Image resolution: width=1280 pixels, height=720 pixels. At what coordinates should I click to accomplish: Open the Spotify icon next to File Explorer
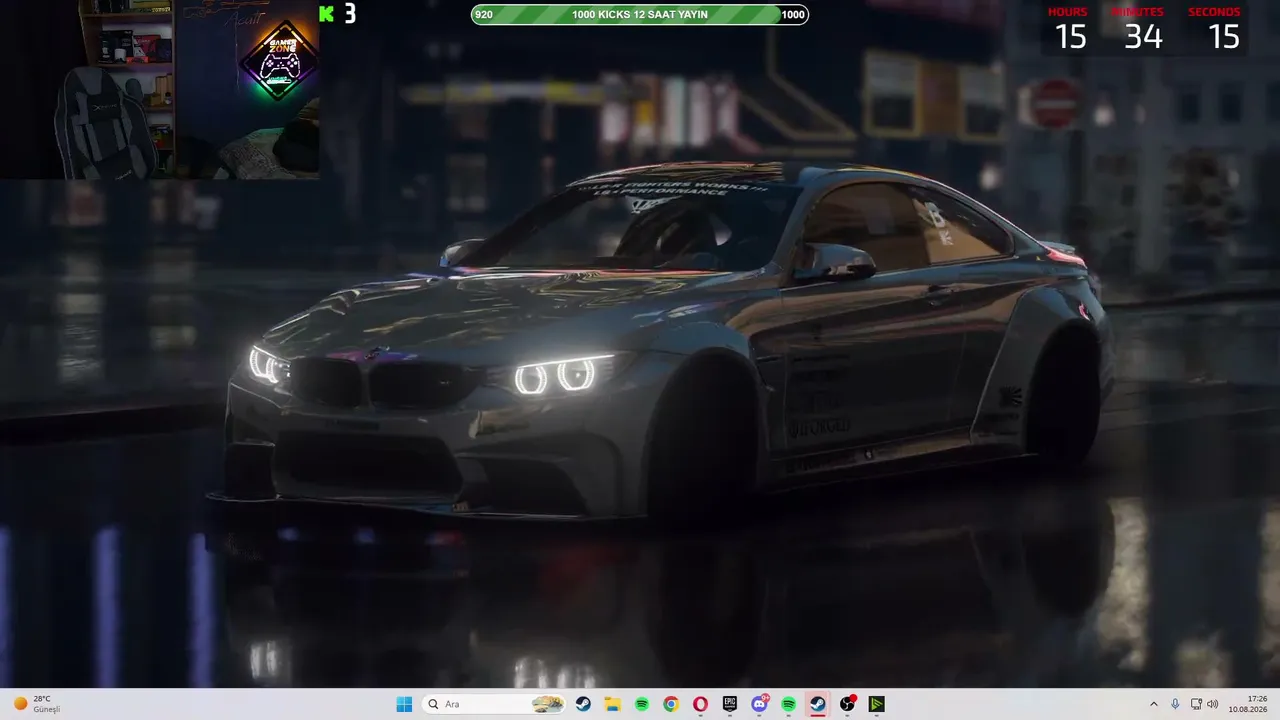[x=642, y=704]
